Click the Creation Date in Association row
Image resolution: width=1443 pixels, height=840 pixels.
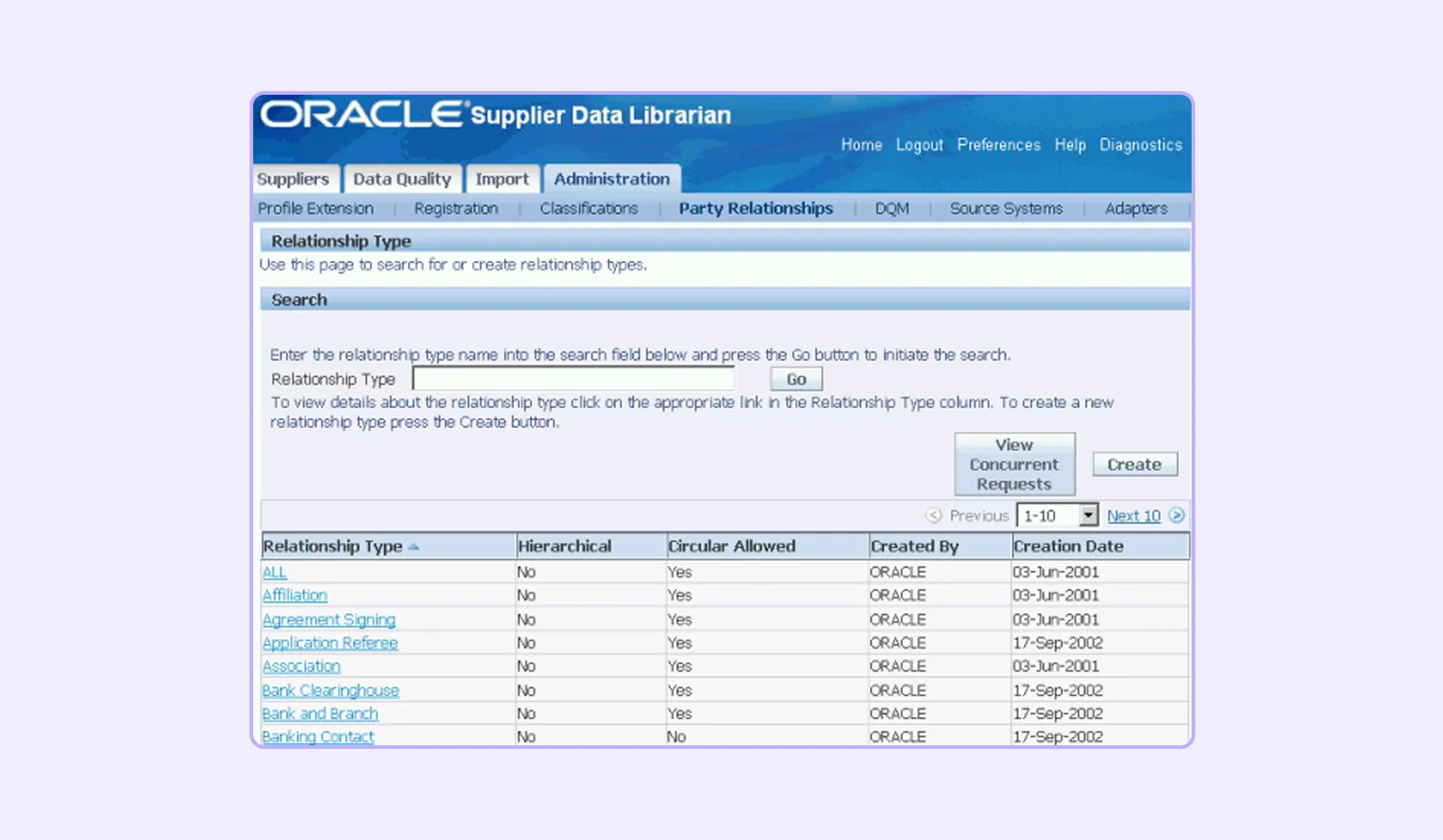click(x=1056, y=666)
